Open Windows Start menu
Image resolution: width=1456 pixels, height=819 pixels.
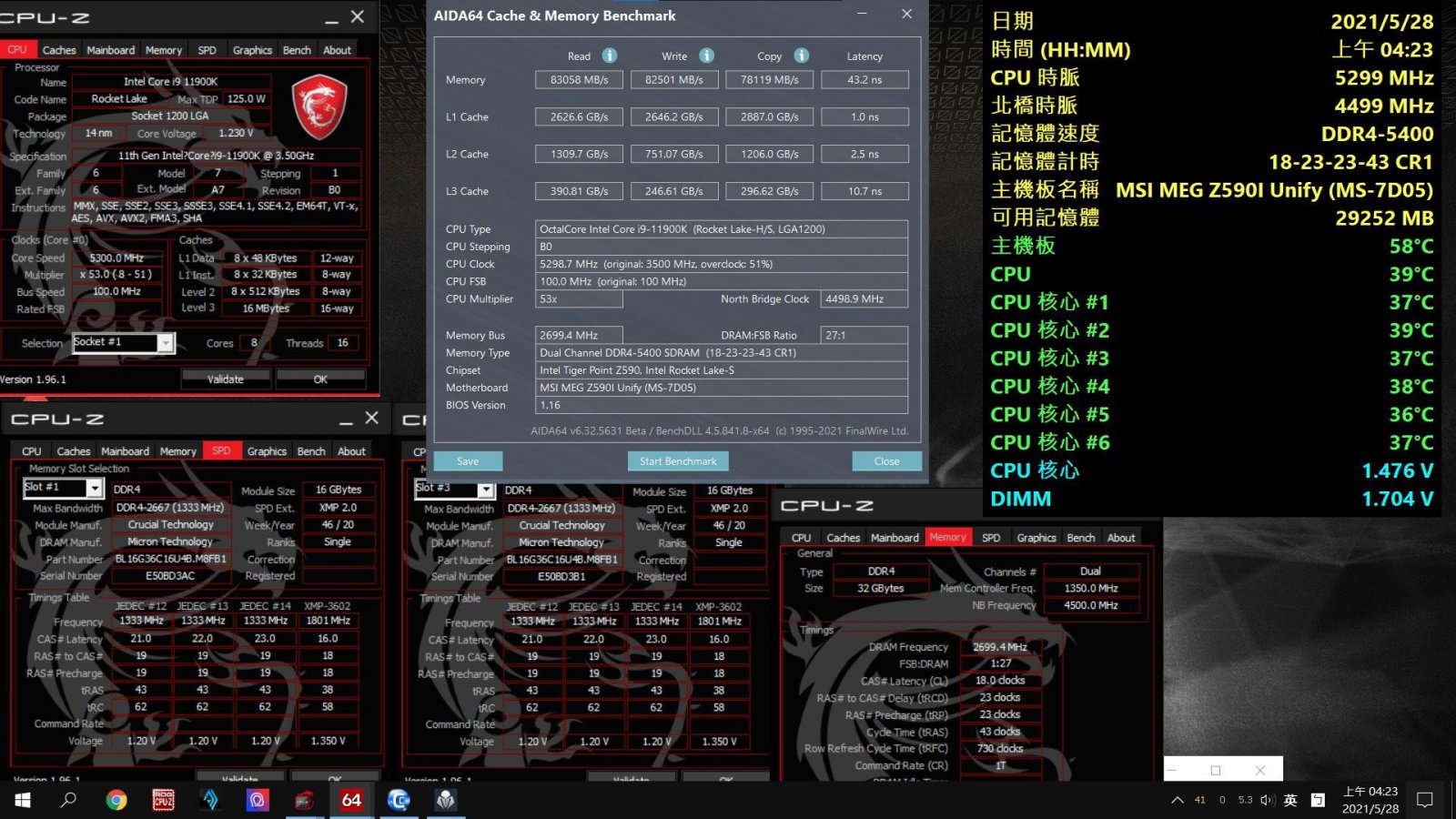[x=22, y=800]
